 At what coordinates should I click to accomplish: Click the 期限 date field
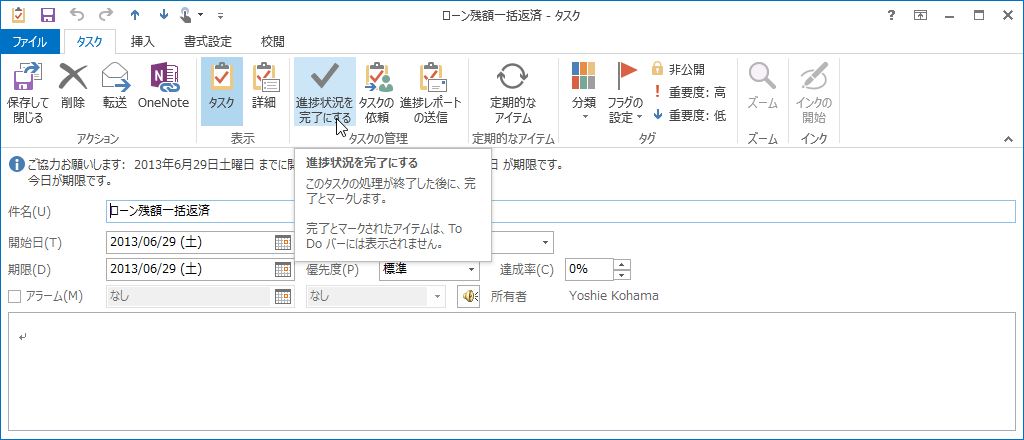[189, 269]
